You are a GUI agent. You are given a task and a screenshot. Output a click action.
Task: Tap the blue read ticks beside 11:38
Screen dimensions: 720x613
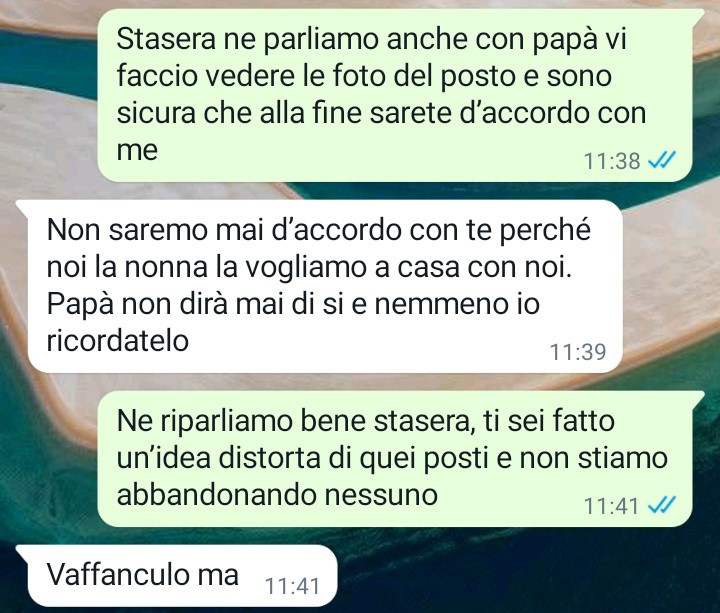[661, 161]
